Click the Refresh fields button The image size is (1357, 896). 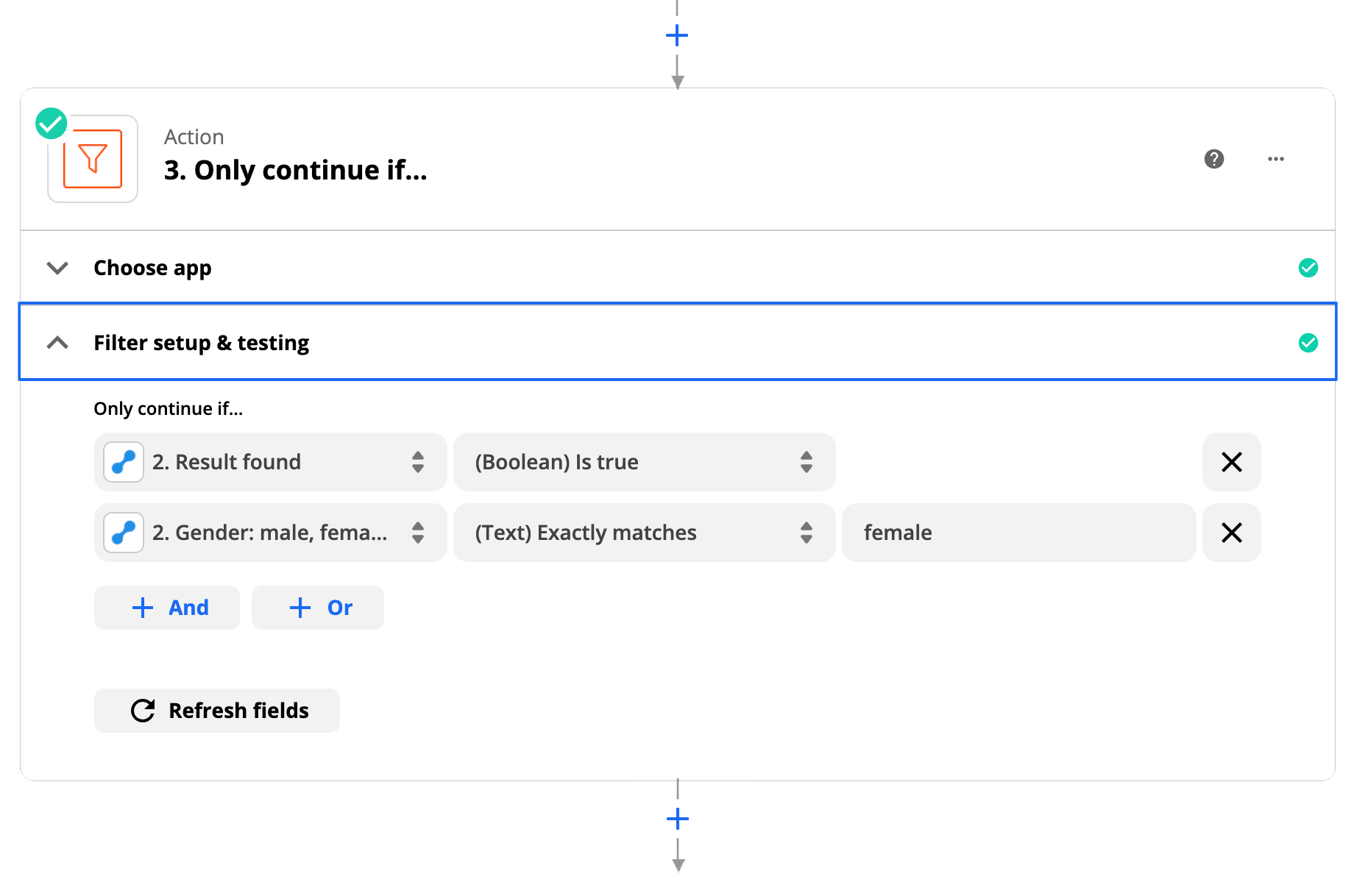(x=217, y=711)
